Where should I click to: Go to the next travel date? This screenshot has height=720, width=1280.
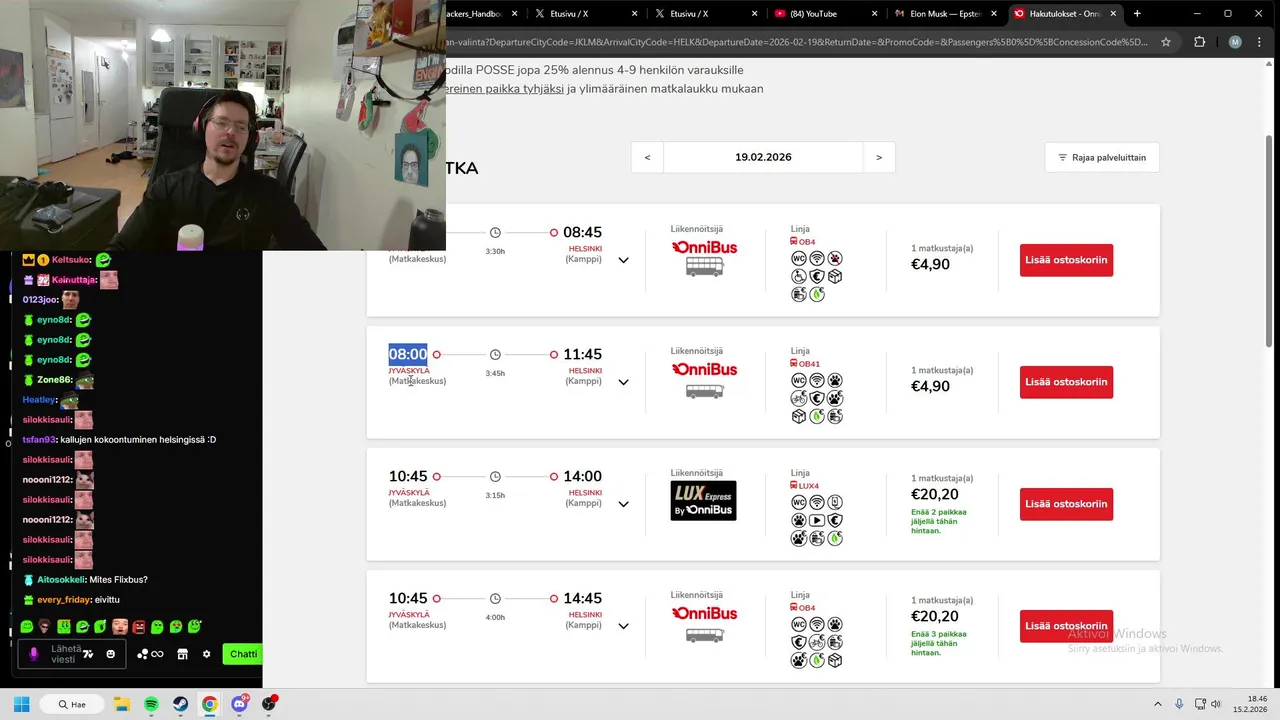pos(879,157)
